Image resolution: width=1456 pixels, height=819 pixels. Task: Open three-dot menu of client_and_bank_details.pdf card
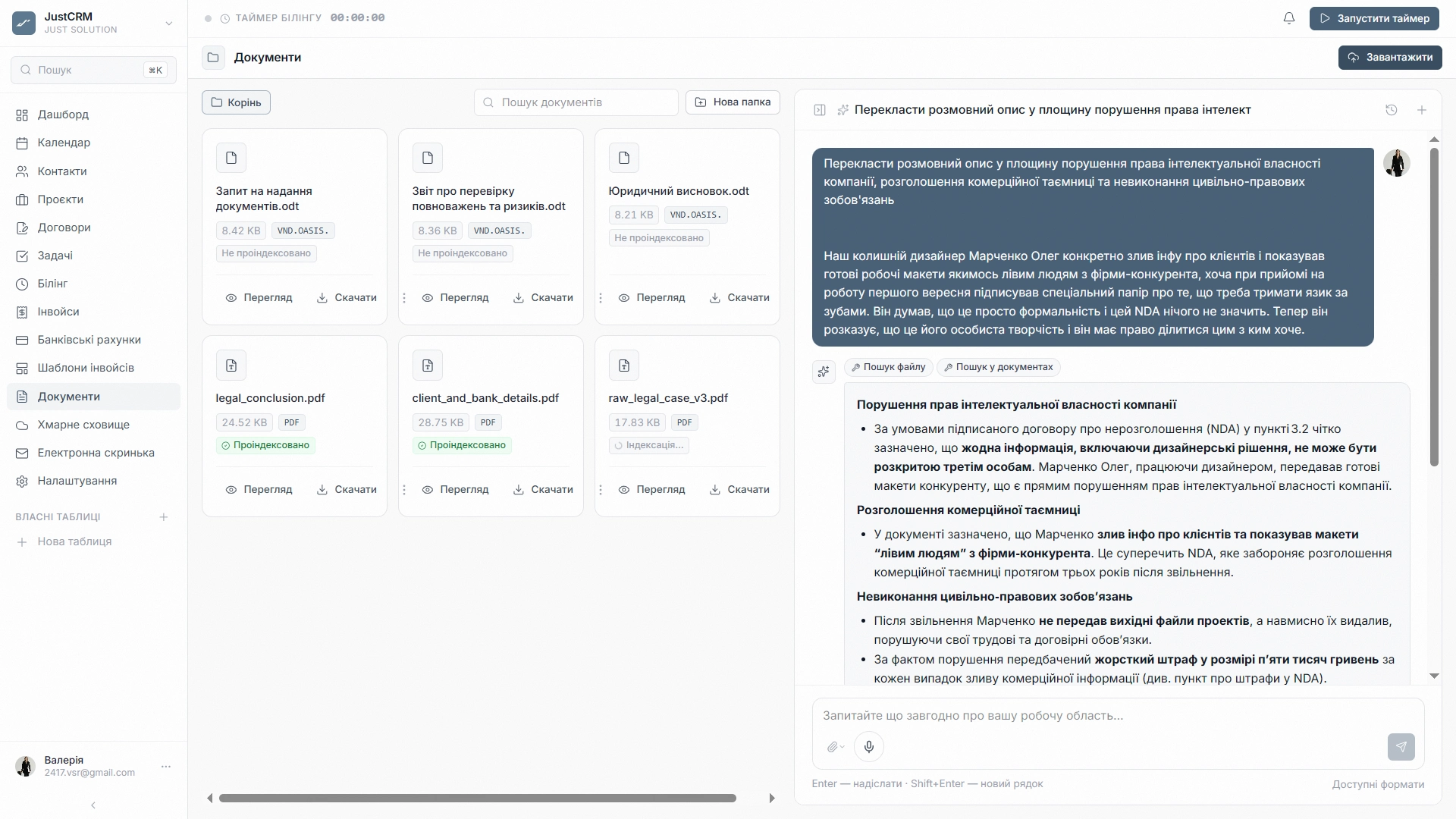tap(404, 490)
